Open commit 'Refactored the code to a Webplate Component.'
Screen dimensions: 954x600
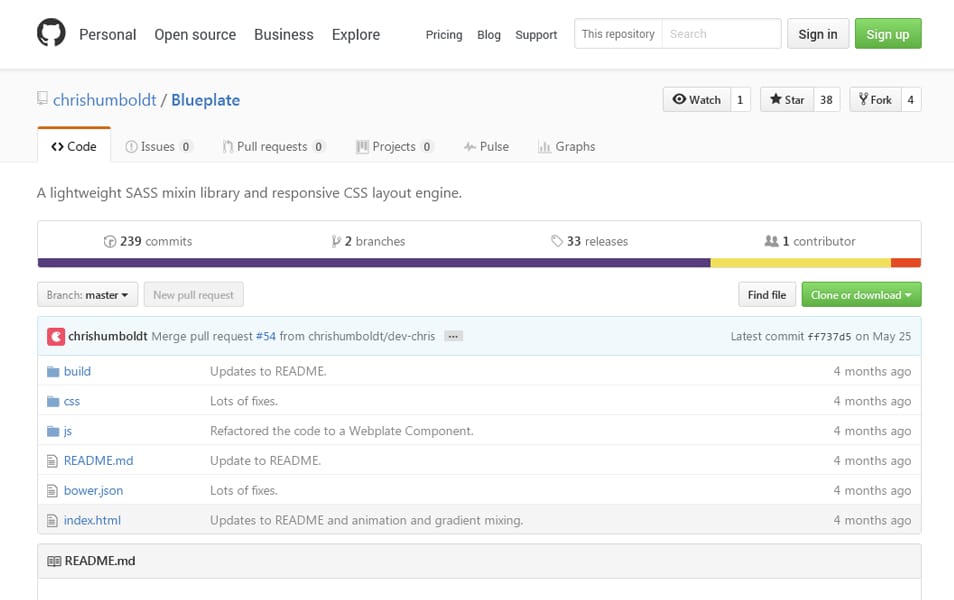click(x=342, y=431)
